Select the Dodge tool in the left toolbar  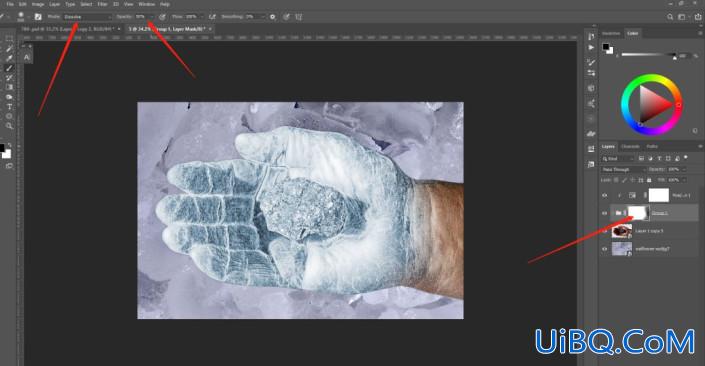[9, 97]
